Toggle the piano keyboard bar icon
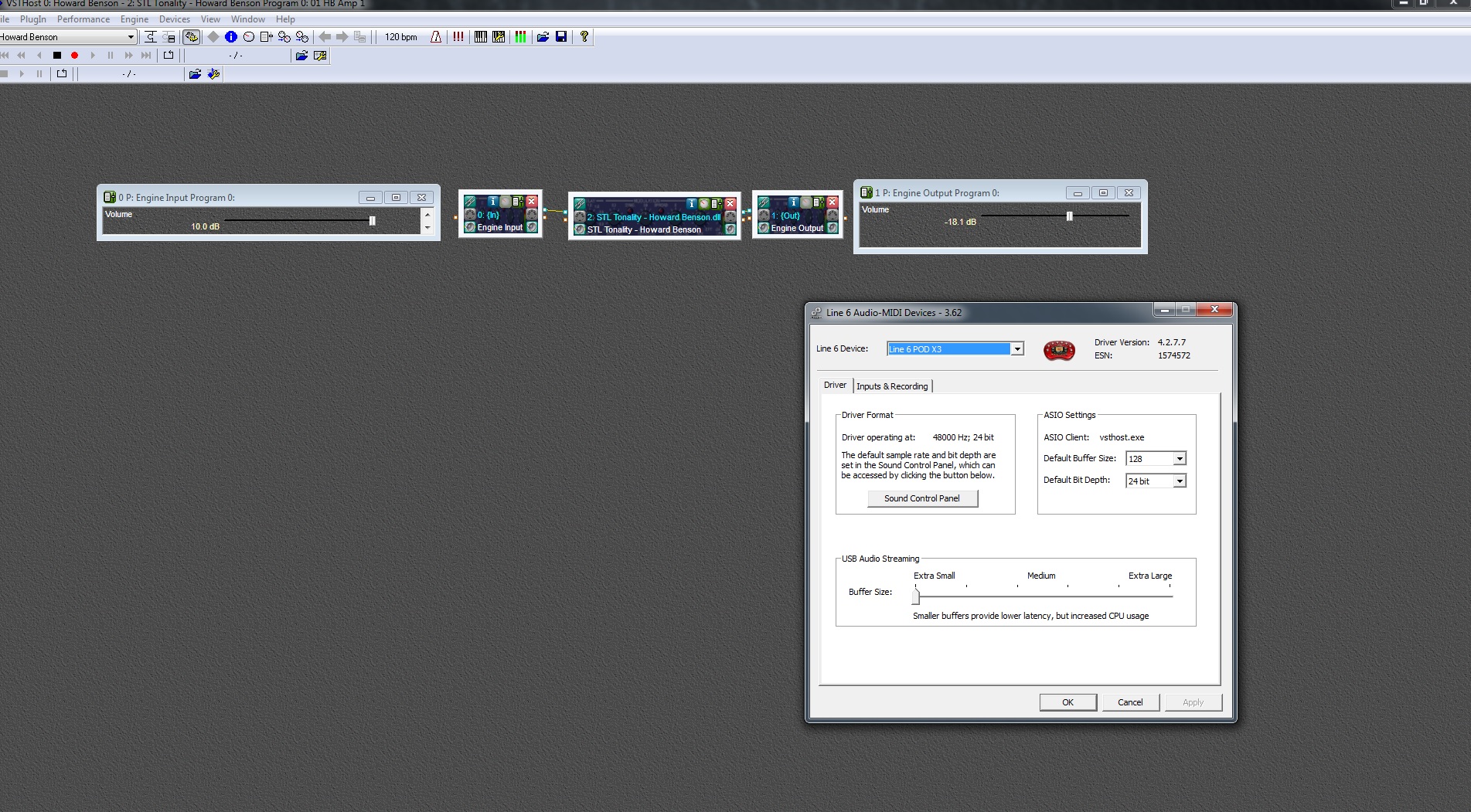This screenshot has width=1471, height=812. pyautogui.click(x=481, y=36)
